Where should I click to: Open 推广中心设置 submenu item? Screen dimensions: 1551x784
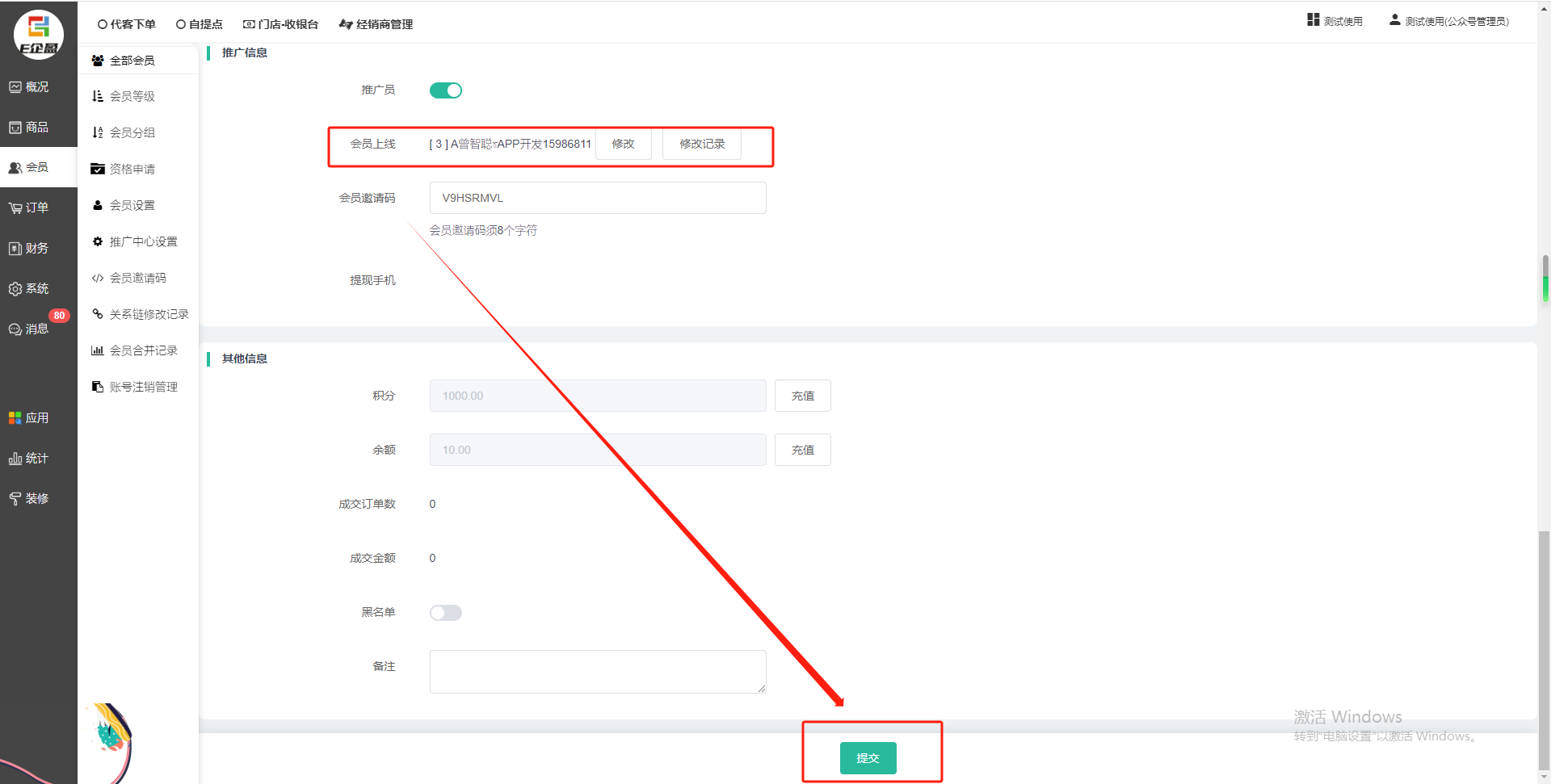click(143, 241)
